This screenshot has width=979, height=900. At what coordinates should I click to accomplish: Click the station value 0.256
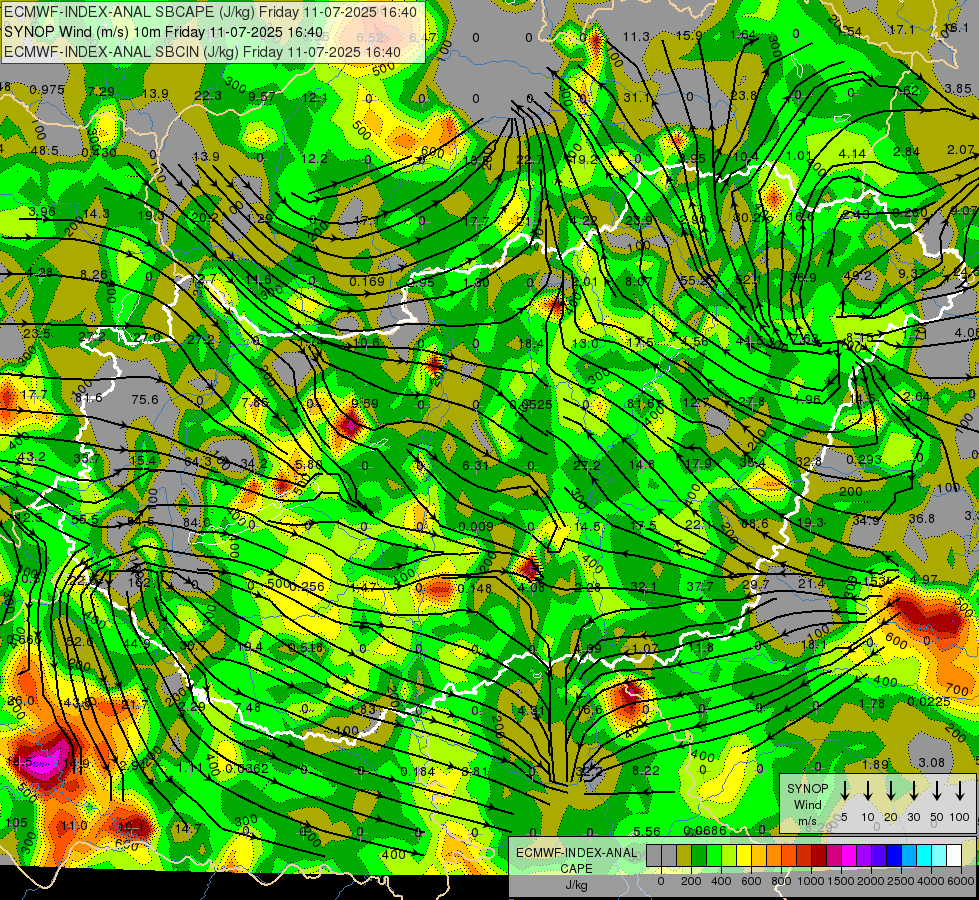(x=307, y=586)
